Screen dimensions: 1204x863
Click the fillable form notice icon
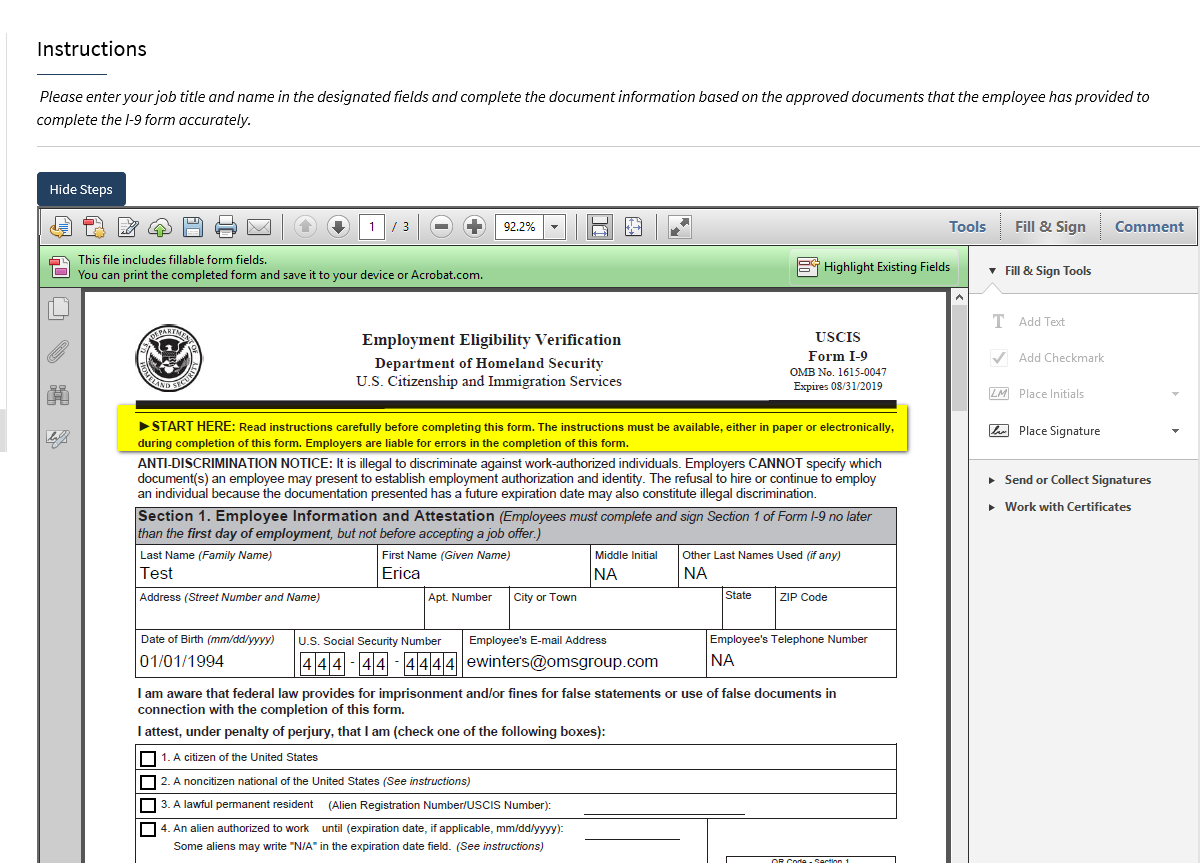coord(59,267)
